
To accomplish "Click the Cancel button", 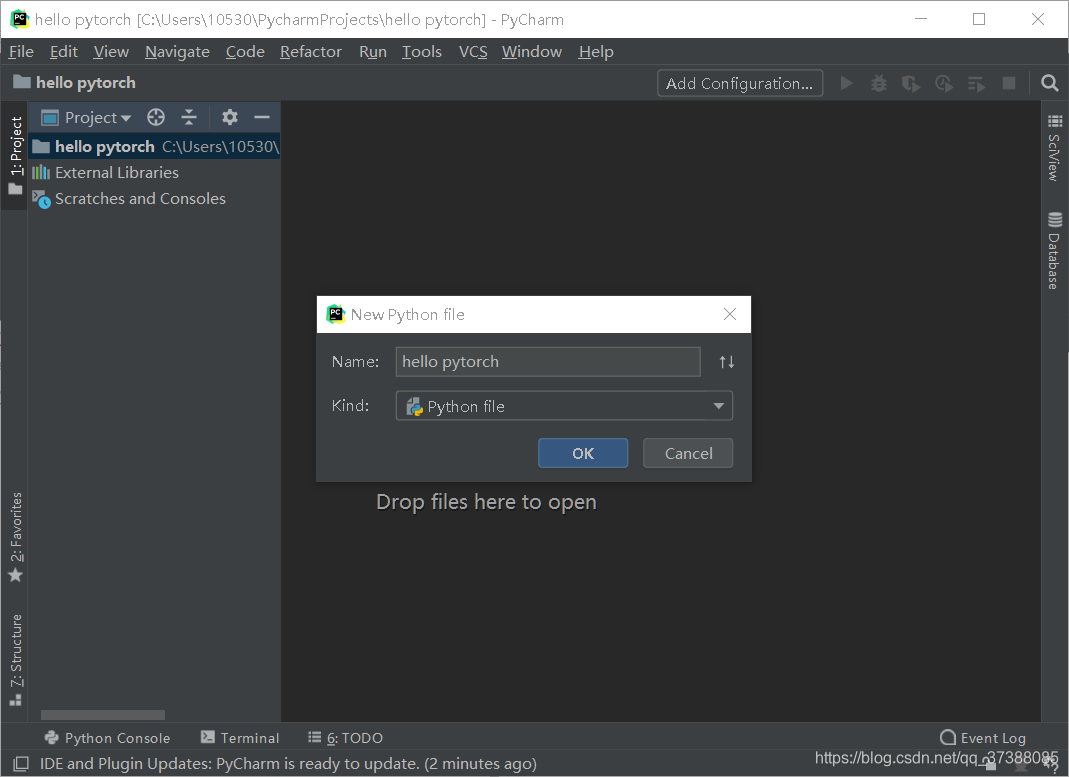I will pos(688,453).
